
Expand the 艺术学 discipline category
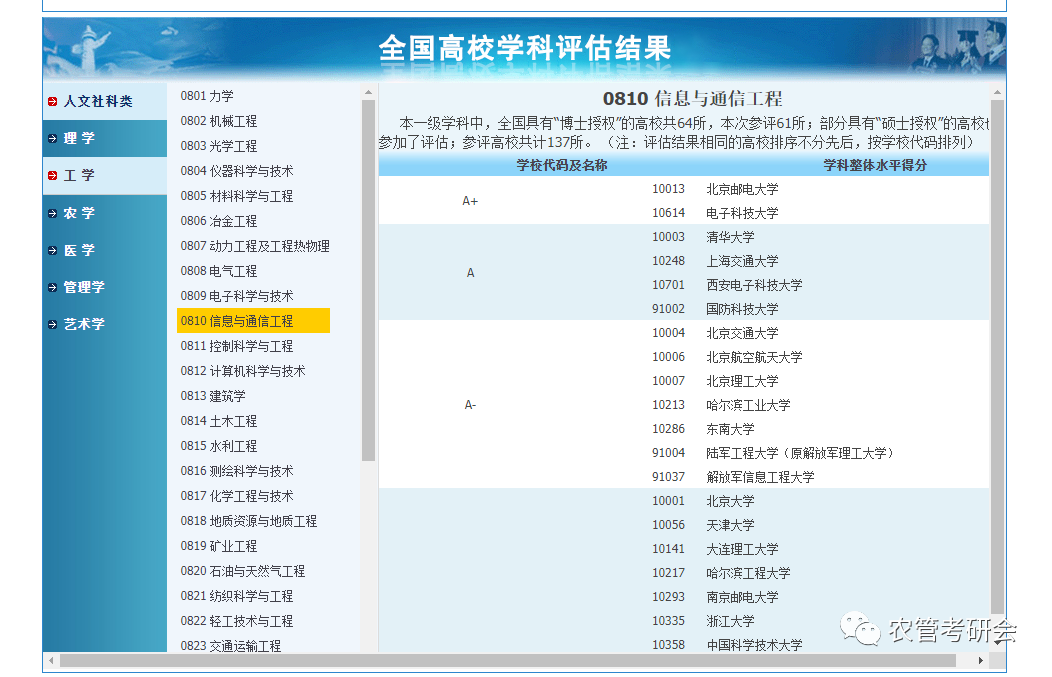click(83, 324)
